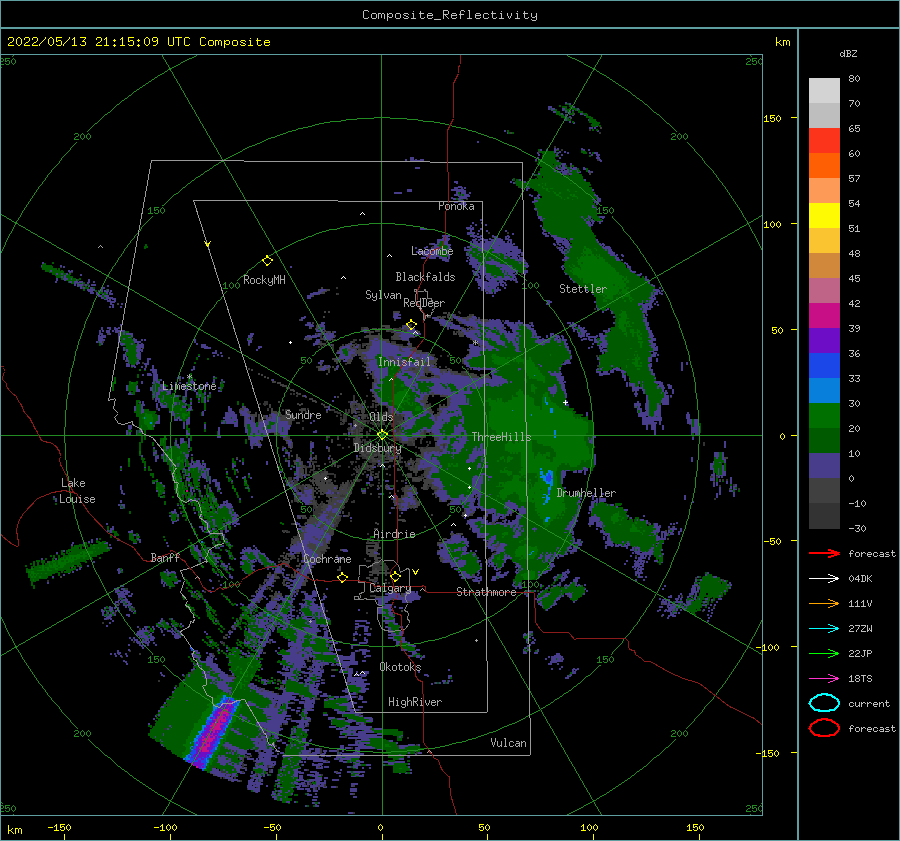The image size is (900, 841).
Task: Select the yellow diamond marker south of Cochrane
Action: [343, 577]
